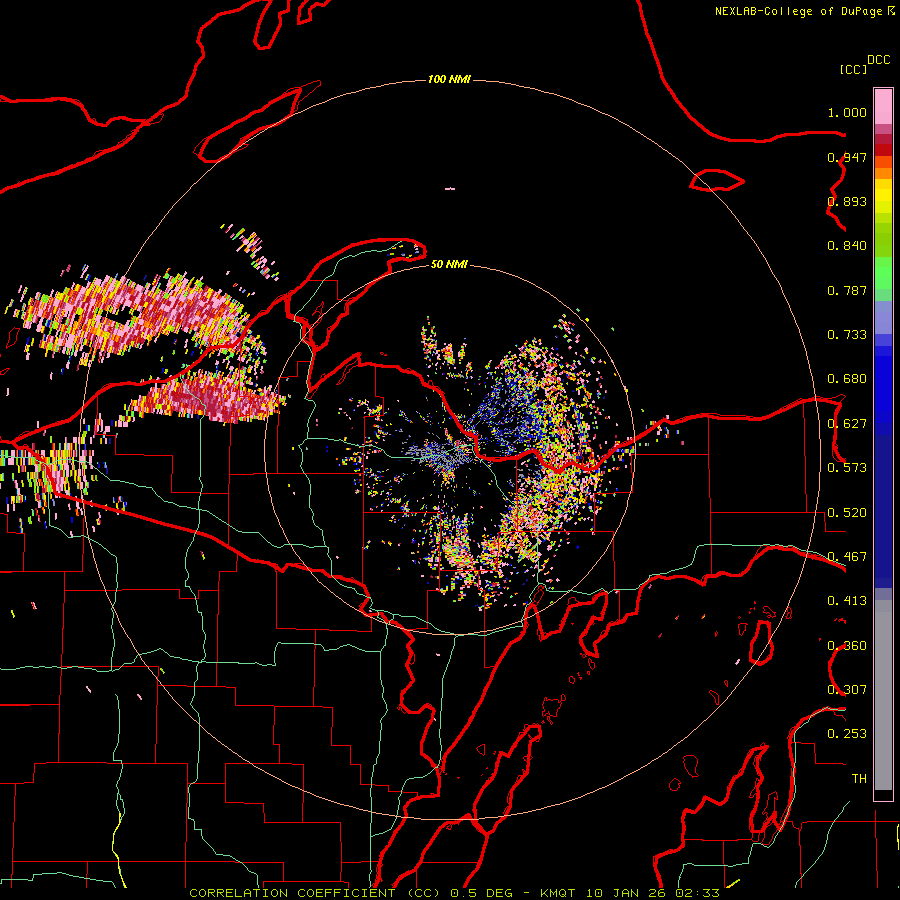This screenshot has width=900, height=900.
Task: Select the 0.733 color scale value
Action: point(847,335)
